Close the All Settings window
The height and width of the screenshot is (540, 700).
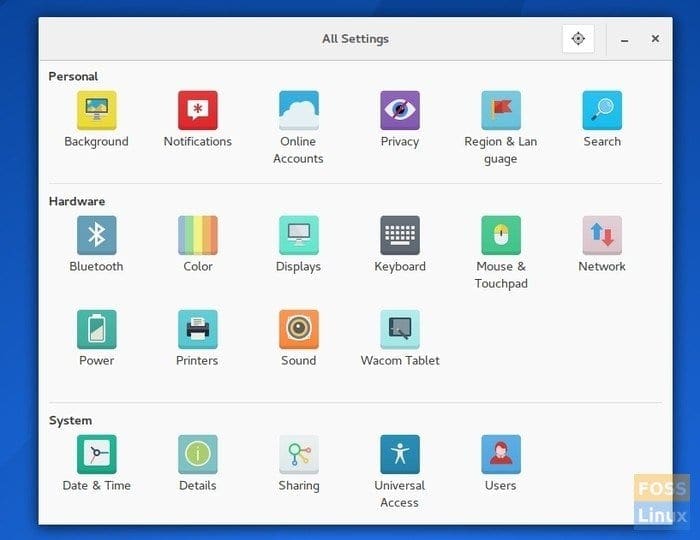click(655, 39)
